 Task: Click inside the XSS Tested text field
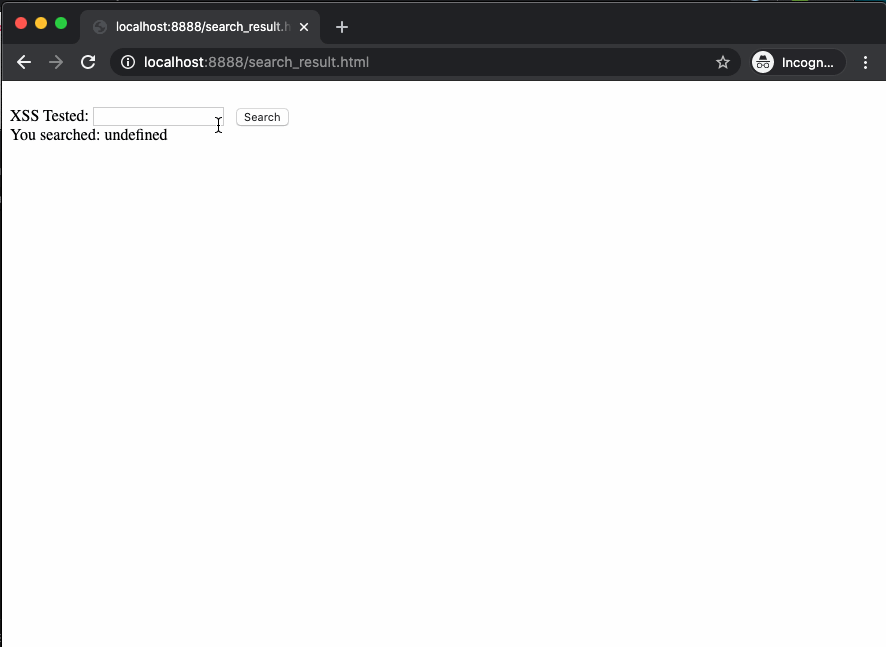pyautogui.click(x=157, y=115)
